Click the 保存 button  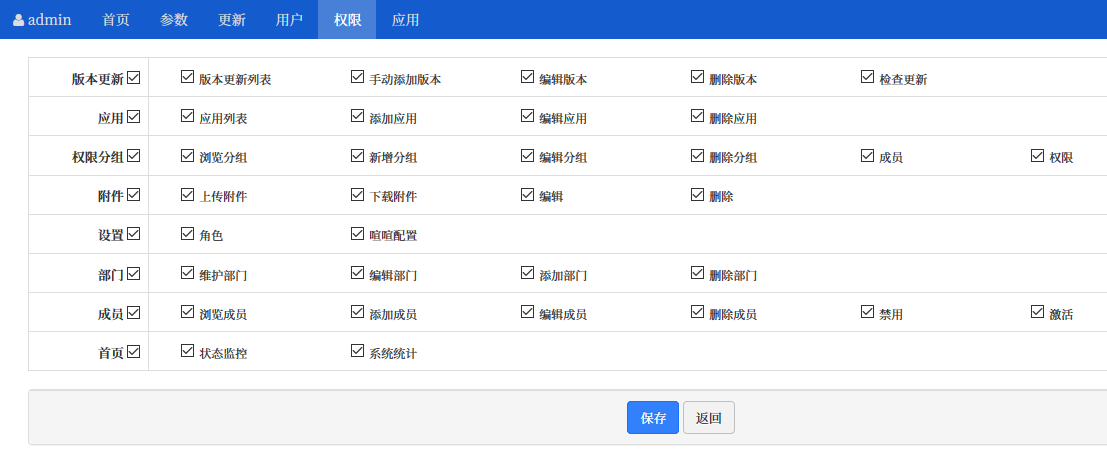(x=653, y=418)
